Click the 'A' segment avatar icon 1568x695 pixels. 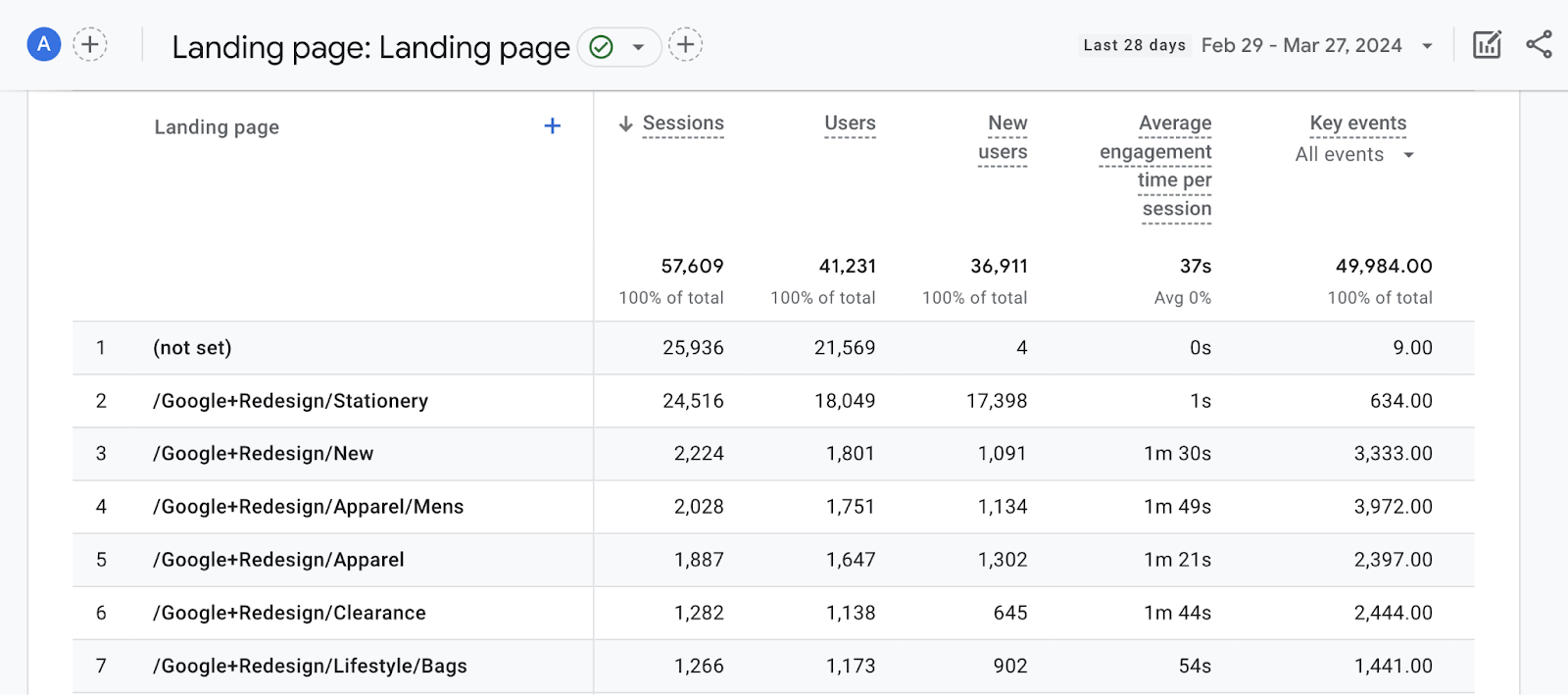(x=43, y=44)
